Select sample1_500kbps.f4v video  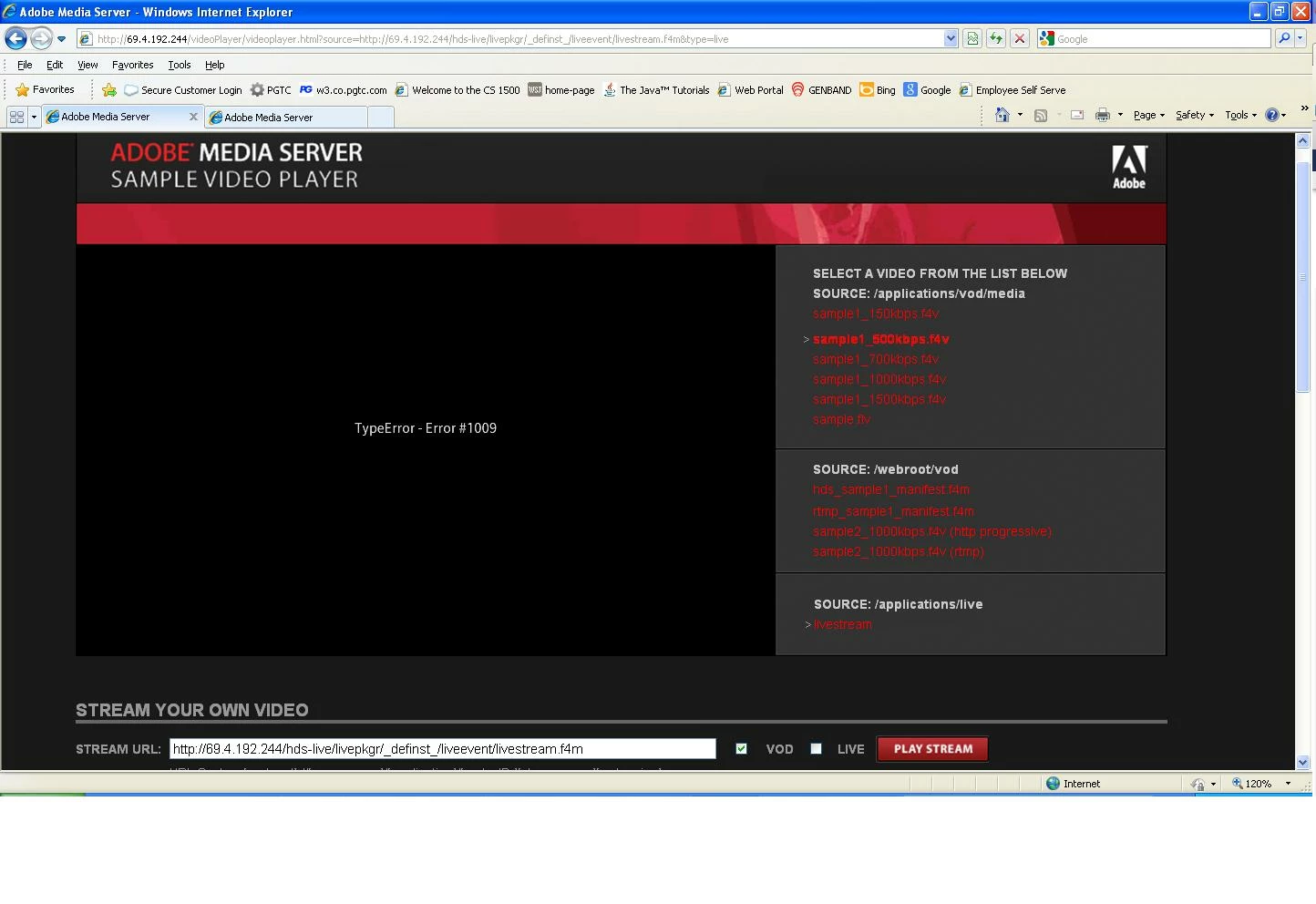(881, 339)
